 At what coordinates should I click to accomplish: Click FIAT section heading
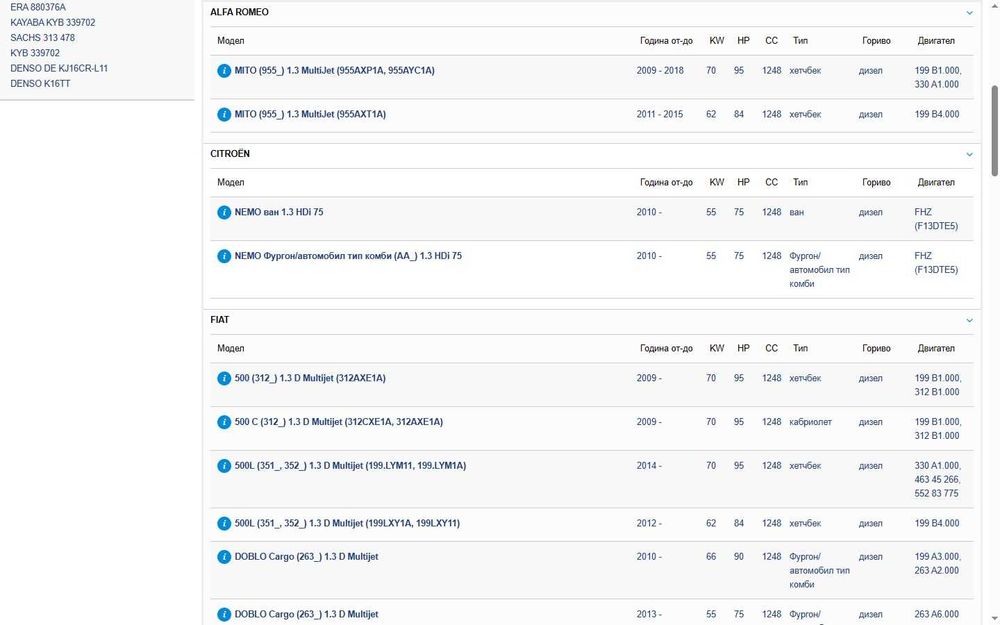point(220,320)
